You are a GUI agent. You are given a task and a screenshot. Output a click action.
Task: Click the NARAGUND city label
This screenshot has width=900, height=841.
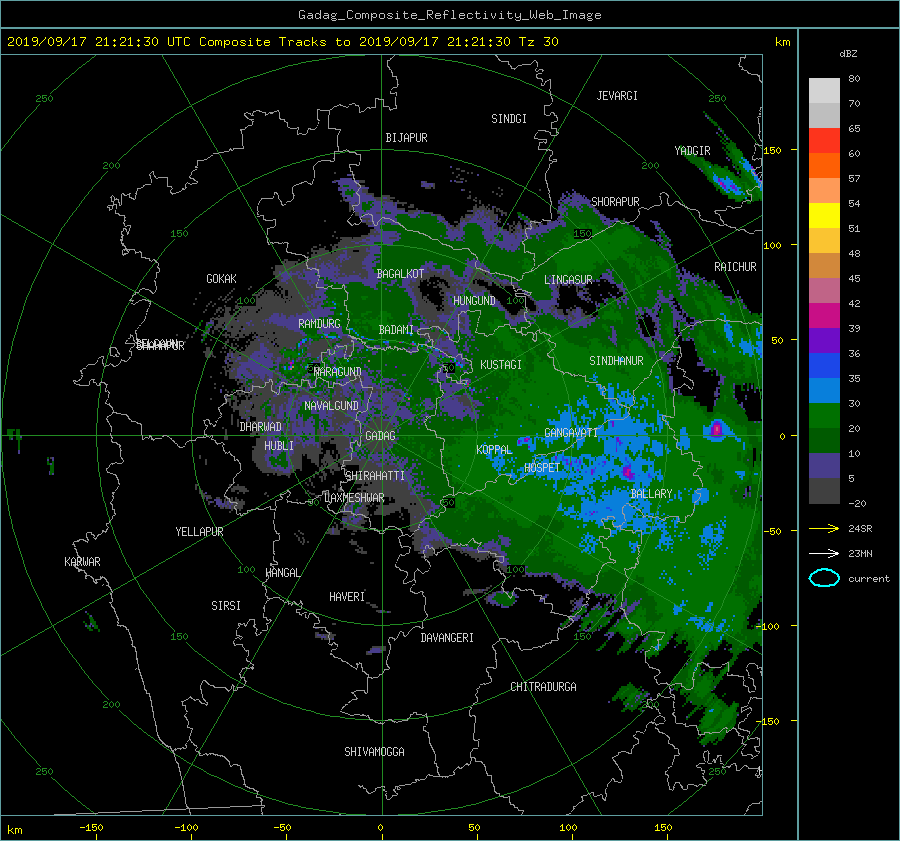(x=338, y=372)
